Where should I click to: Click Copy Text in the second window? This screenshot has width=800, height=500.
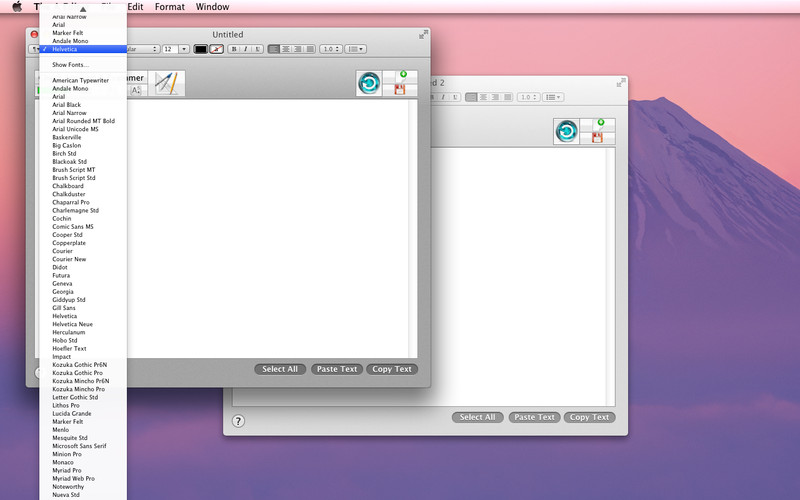click(x=589, y=417)
